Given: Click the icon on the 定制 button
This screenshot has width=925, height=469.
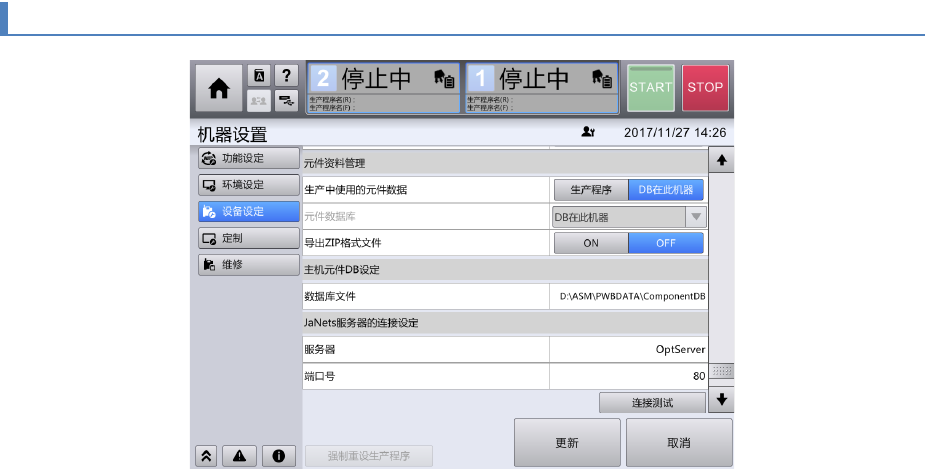Looking at the screenshot, I should point(209,238).
